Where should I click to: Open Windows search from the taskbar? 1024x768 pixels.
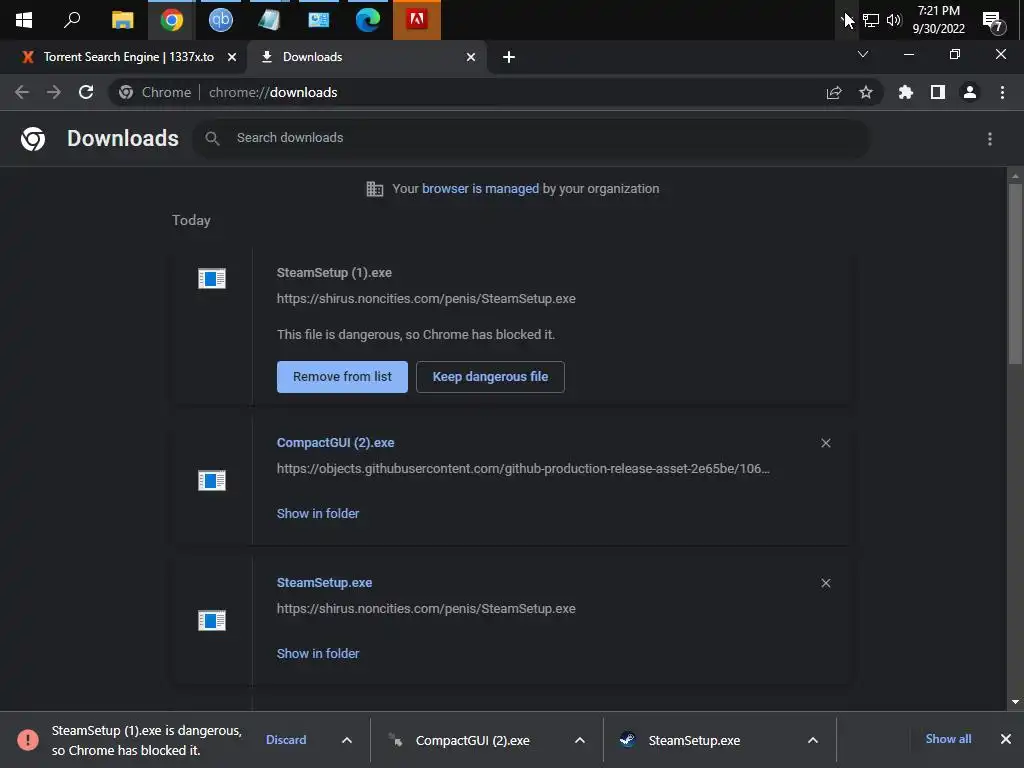pyautogui.click(x=72, y=20)
